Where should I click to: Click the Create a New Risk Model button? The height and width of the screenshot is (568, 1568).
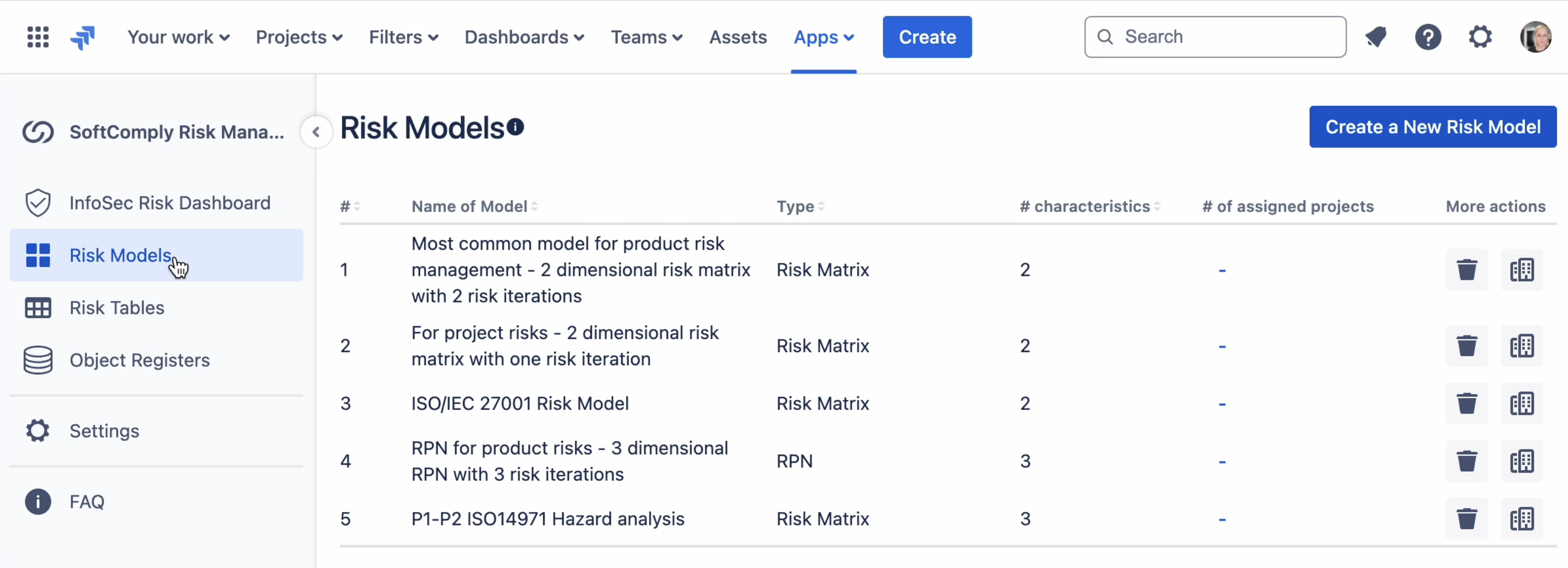click(x=1432, y=126)
